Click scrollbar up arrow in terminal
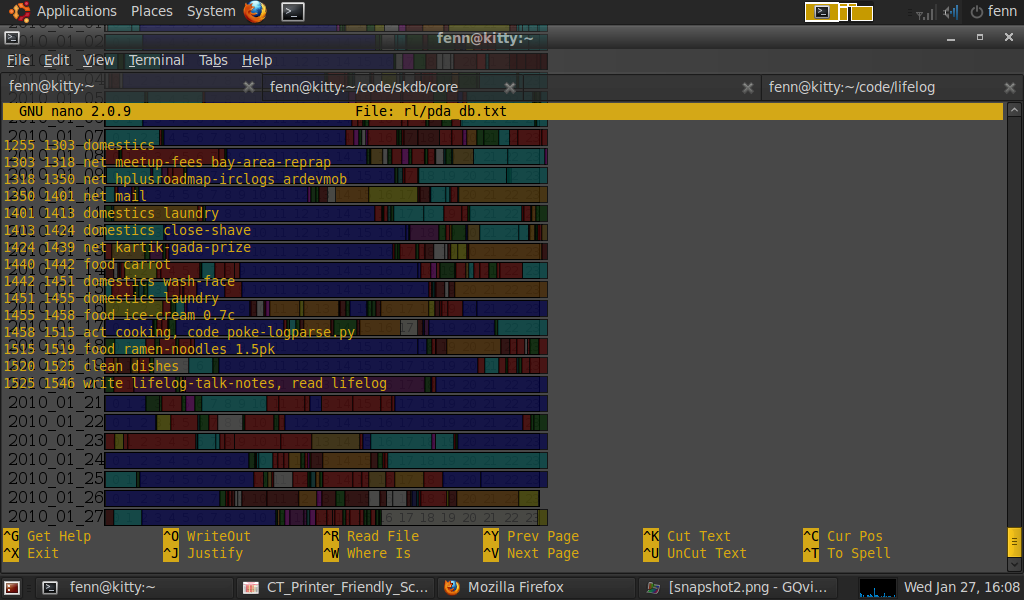Screen dimensions: 1024x600 [x=1014, y=110]
